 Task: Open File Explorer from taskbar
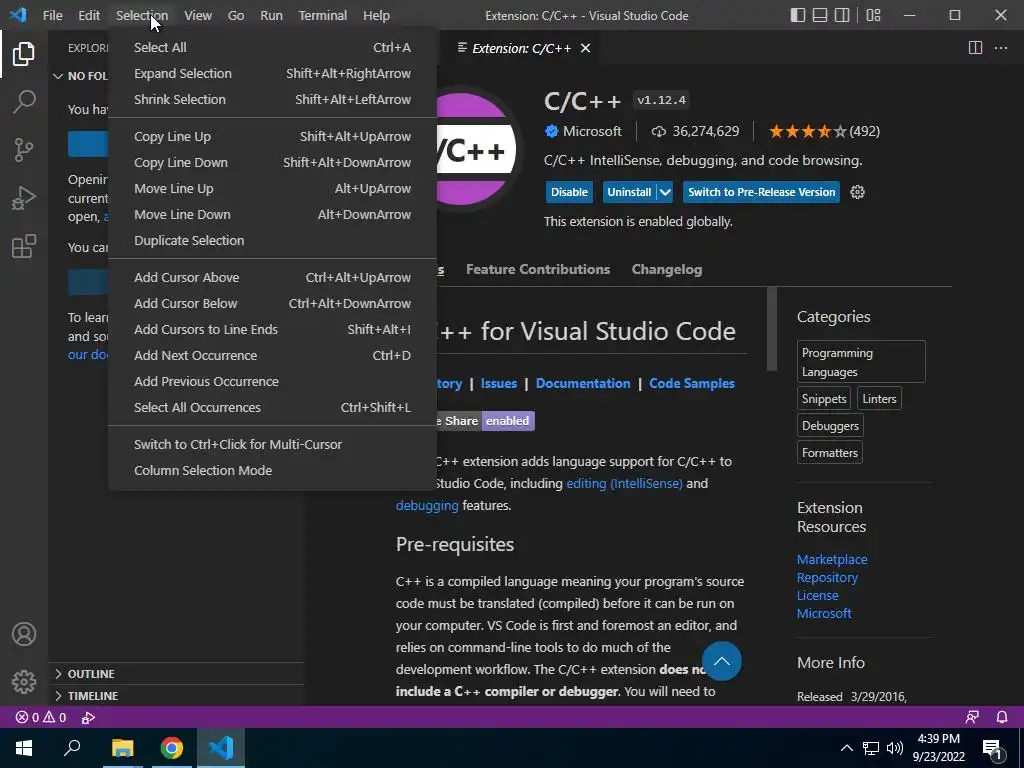(122, 748)
